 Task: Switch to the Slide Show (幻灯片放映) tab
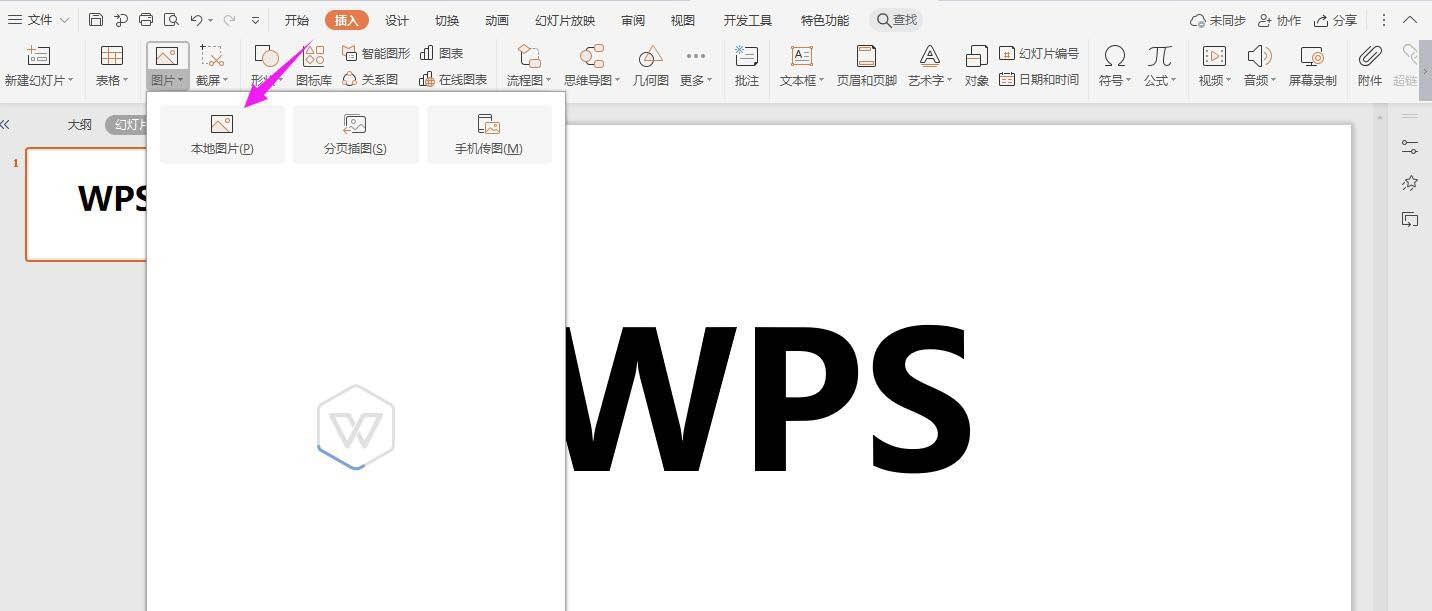tap(565, 20)
